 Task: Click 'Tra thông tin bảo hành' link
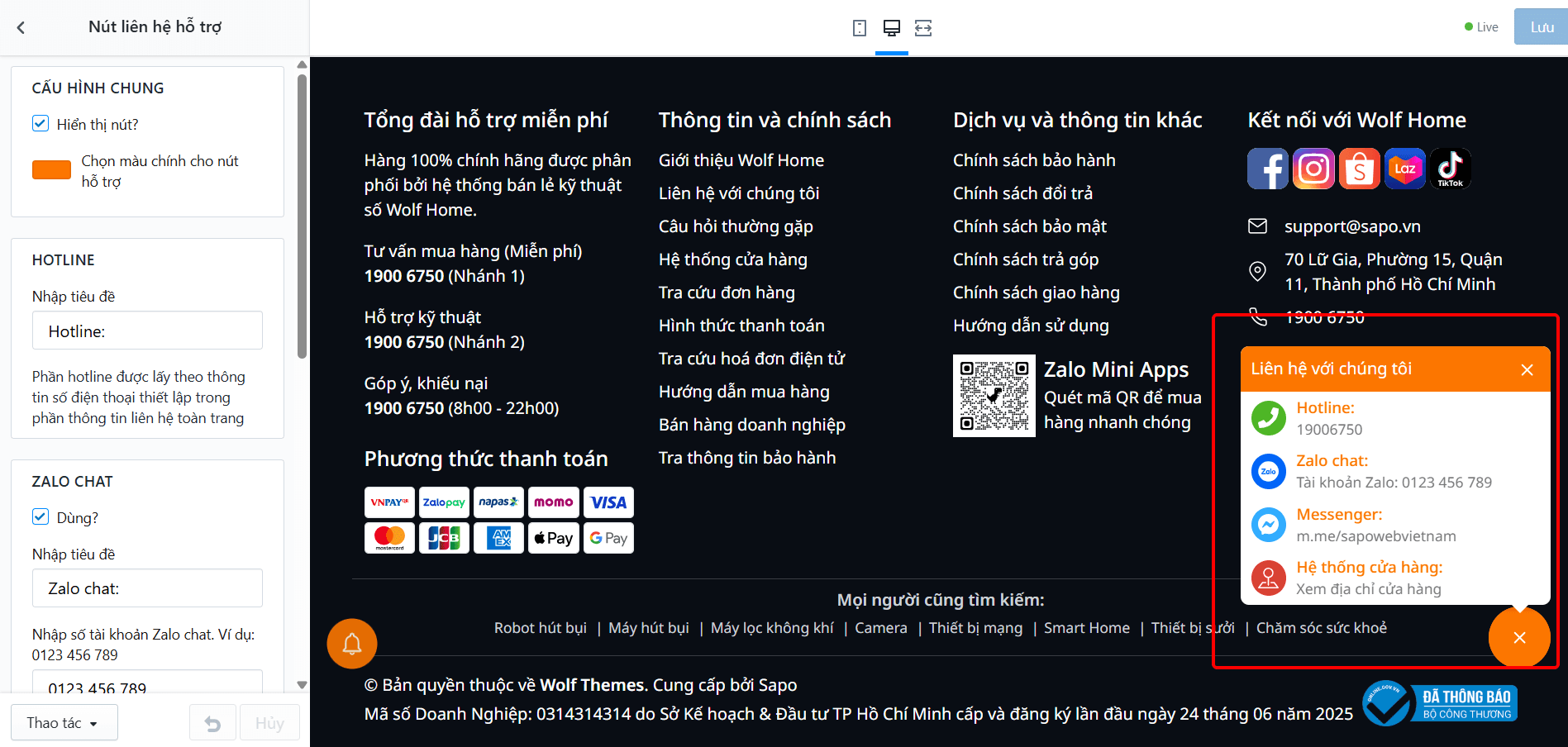[x=747, y=458]
